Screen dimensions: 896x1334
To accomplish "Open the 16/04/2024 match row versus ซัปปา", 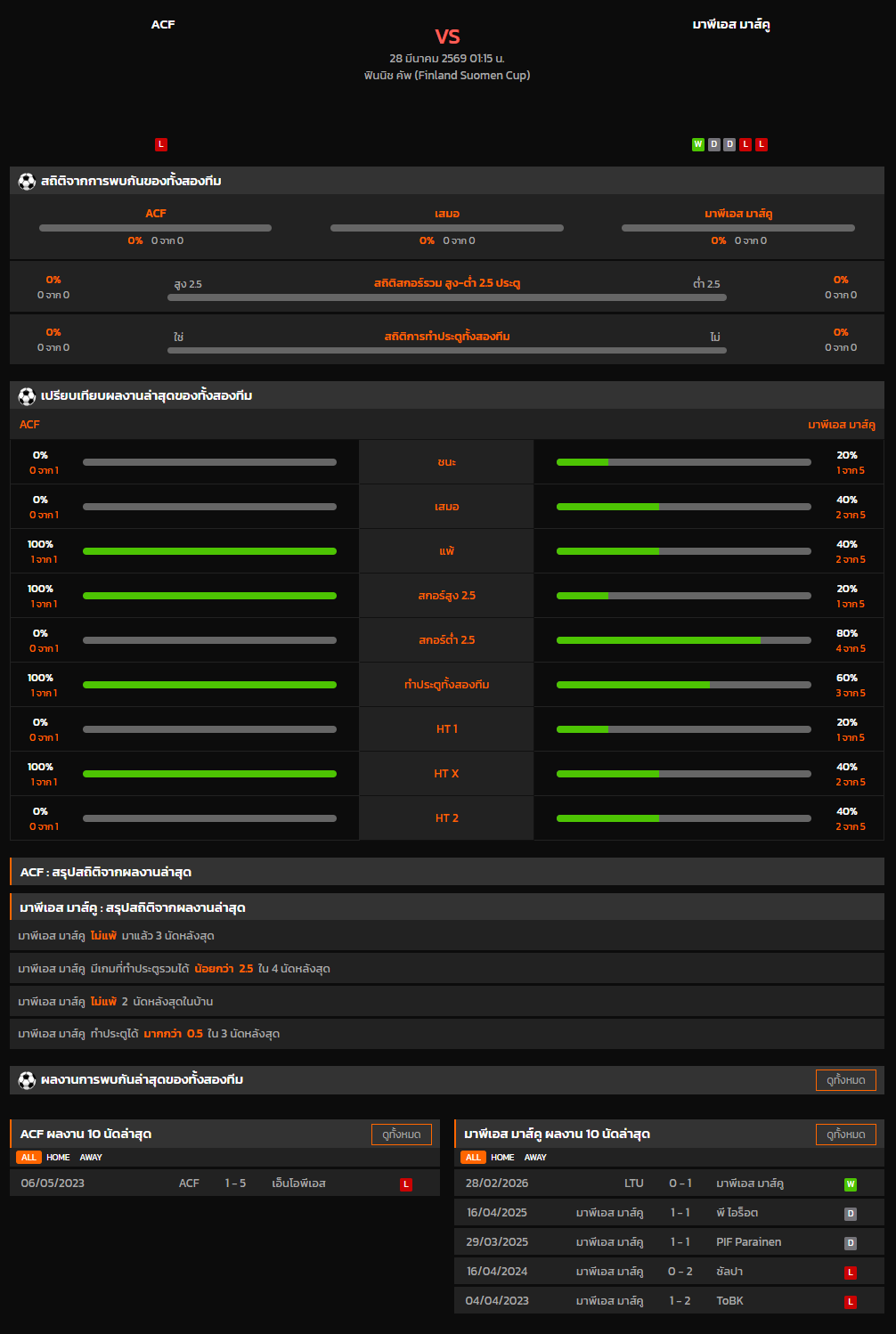I will click(669, 1272).
